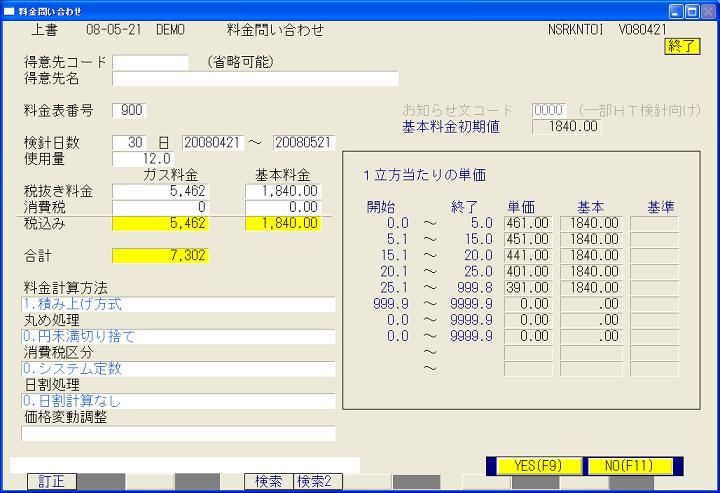Click the 税抜き料金 gas value 5,462
This screenshot has height=493, width=720.
(x=161, y=191)
